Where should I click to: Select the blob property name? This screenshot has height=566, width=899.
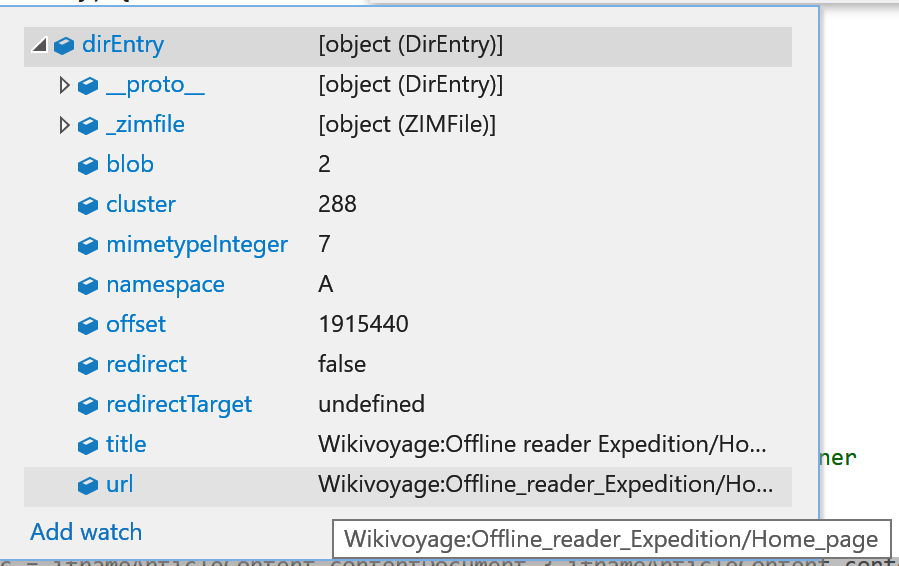[x=130, y=165]
